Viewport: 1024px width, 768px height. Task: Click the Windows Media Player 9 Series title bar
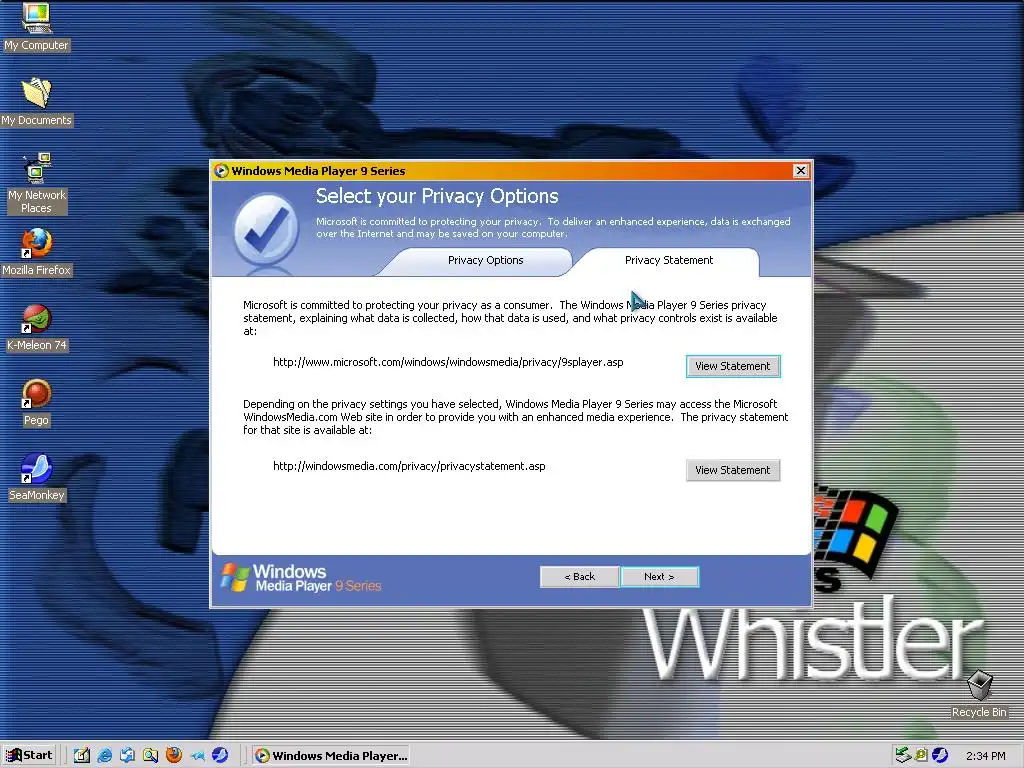511,170
